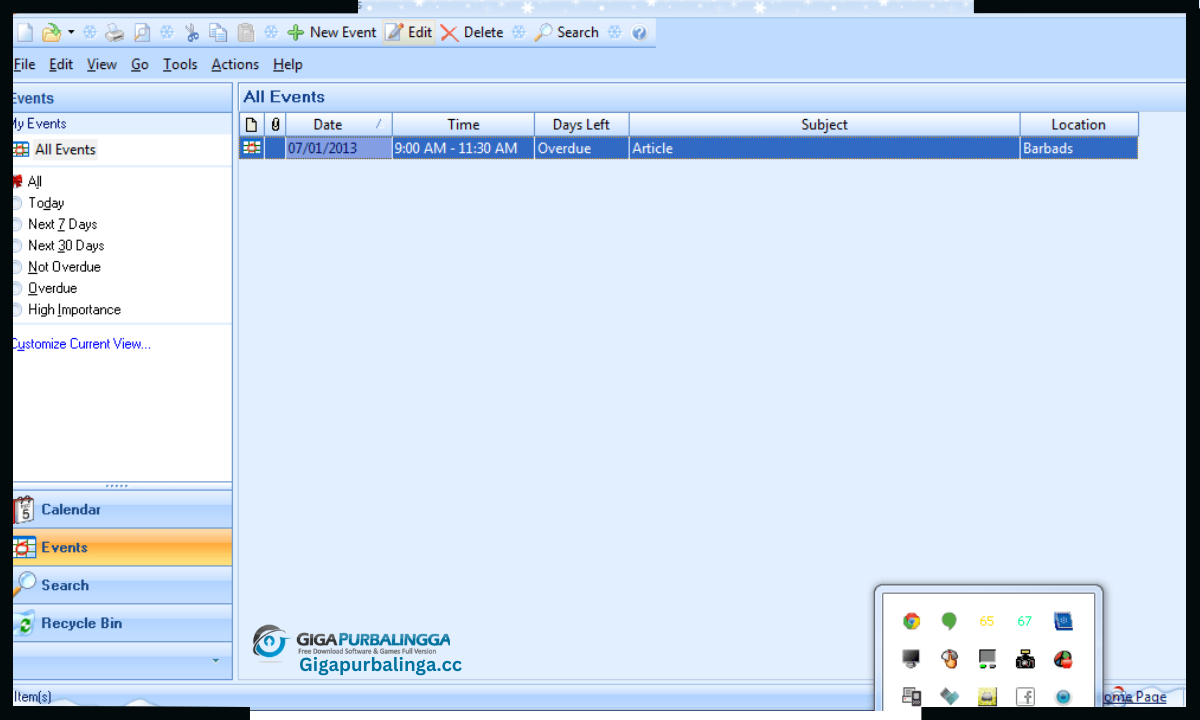The image size is (1200, 720).
Task: Click the attachment paperclip column header
Action: pos(275,124)
